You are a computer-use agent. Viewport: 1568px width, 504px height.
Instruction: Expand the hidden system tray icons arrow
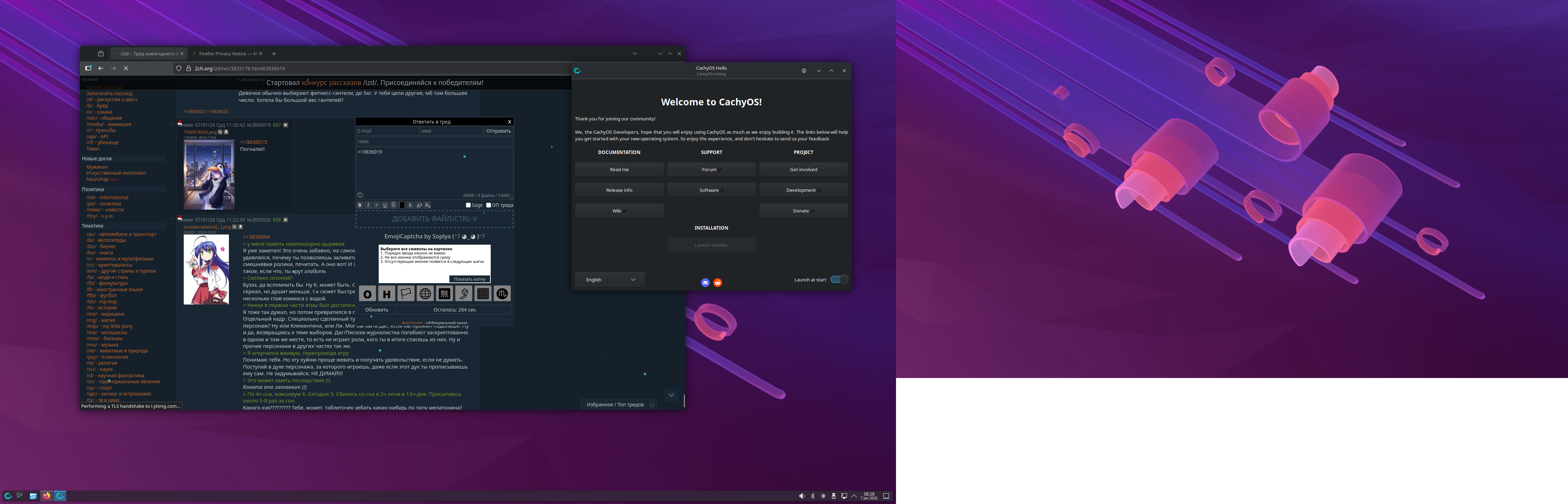pos(854,496)
